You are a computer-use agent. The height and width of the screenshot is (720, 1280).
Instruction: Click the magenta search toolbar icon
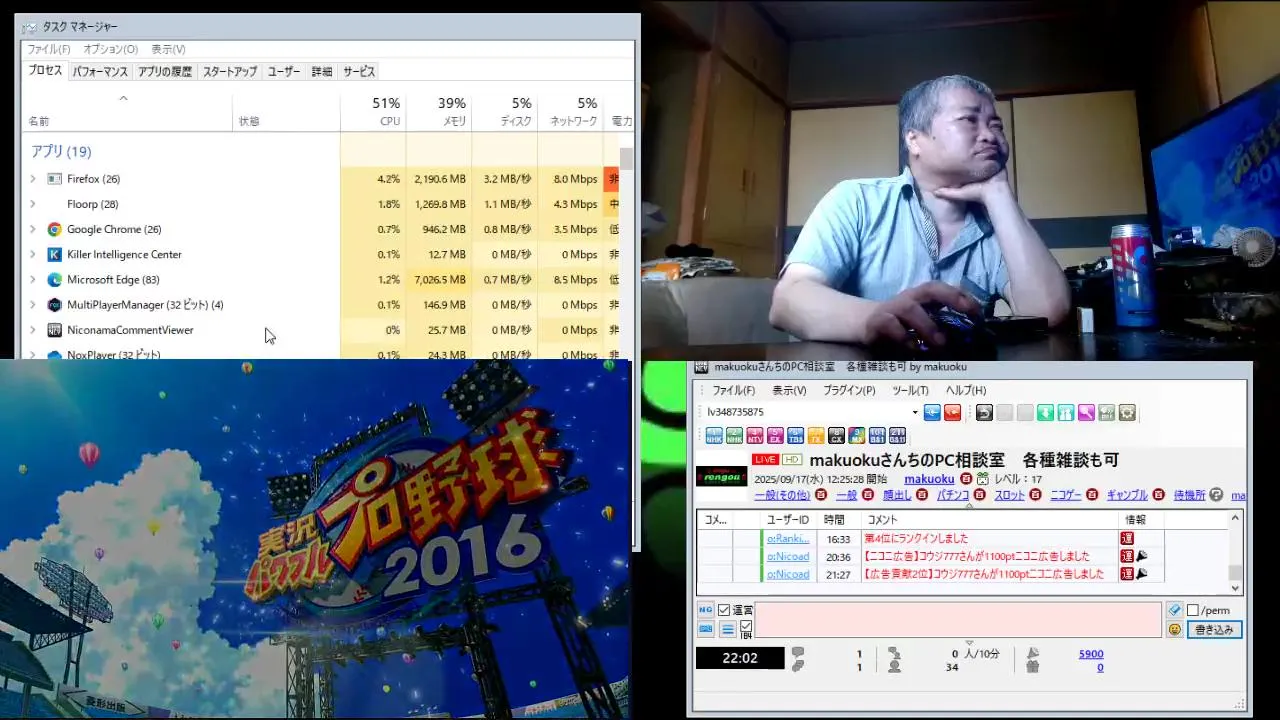(1086, 412)
